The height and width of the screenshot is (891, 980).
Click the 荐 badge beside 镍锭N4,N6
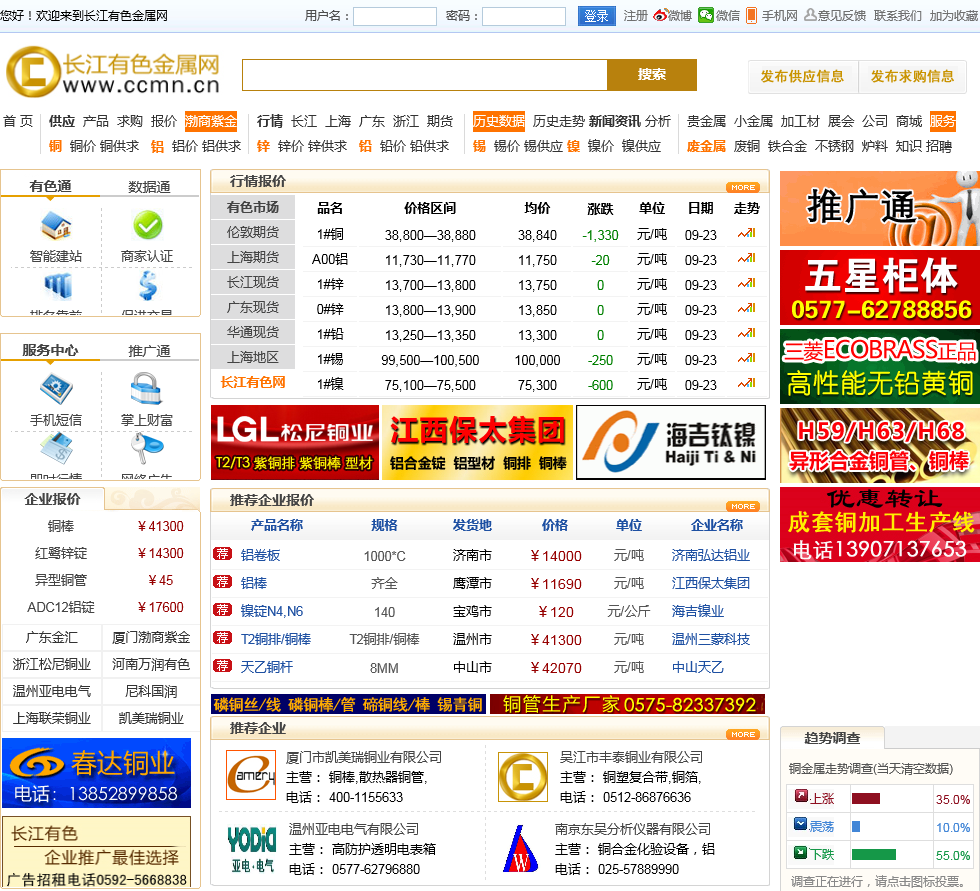tap(222, 610)
